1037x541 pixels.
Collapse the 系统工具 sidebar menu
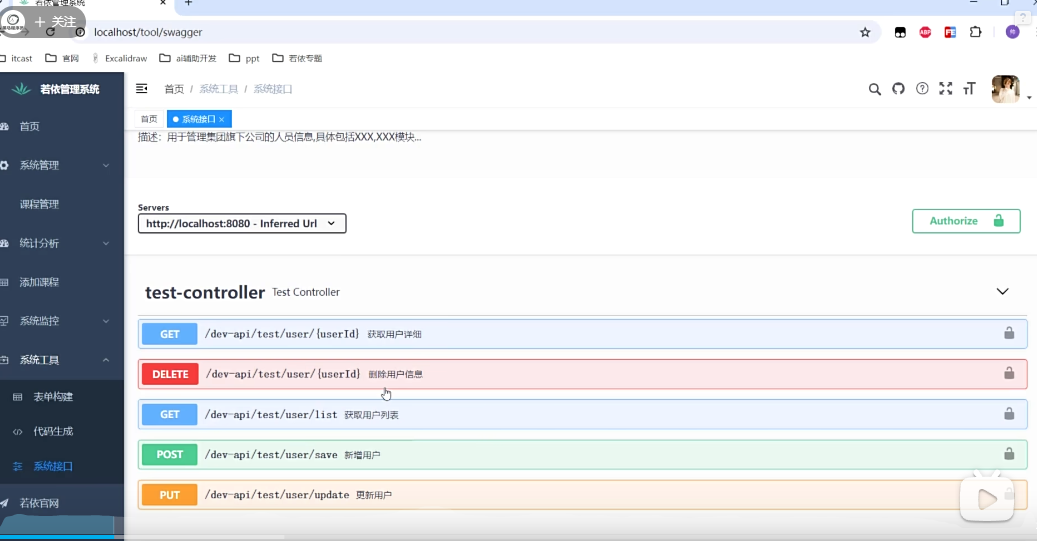coord(62,360)
